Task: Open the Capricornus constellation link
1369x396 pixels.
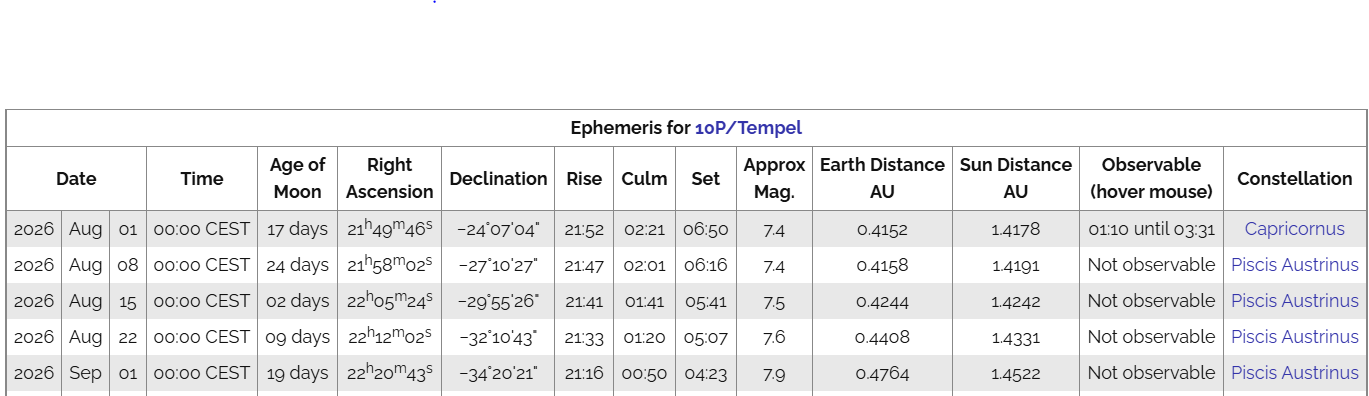Action: [x=1294, y=229]
